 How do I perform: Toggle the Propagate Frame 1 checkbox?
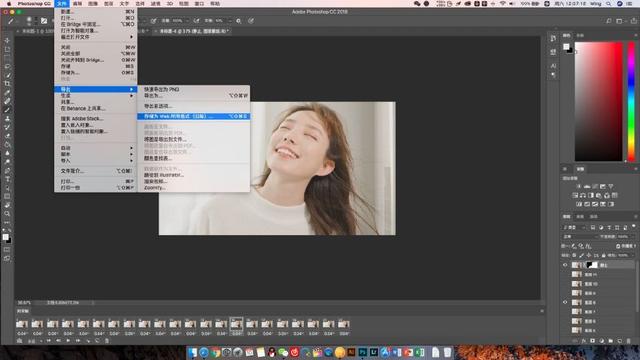pyautogui.click(x=619, y=246)
